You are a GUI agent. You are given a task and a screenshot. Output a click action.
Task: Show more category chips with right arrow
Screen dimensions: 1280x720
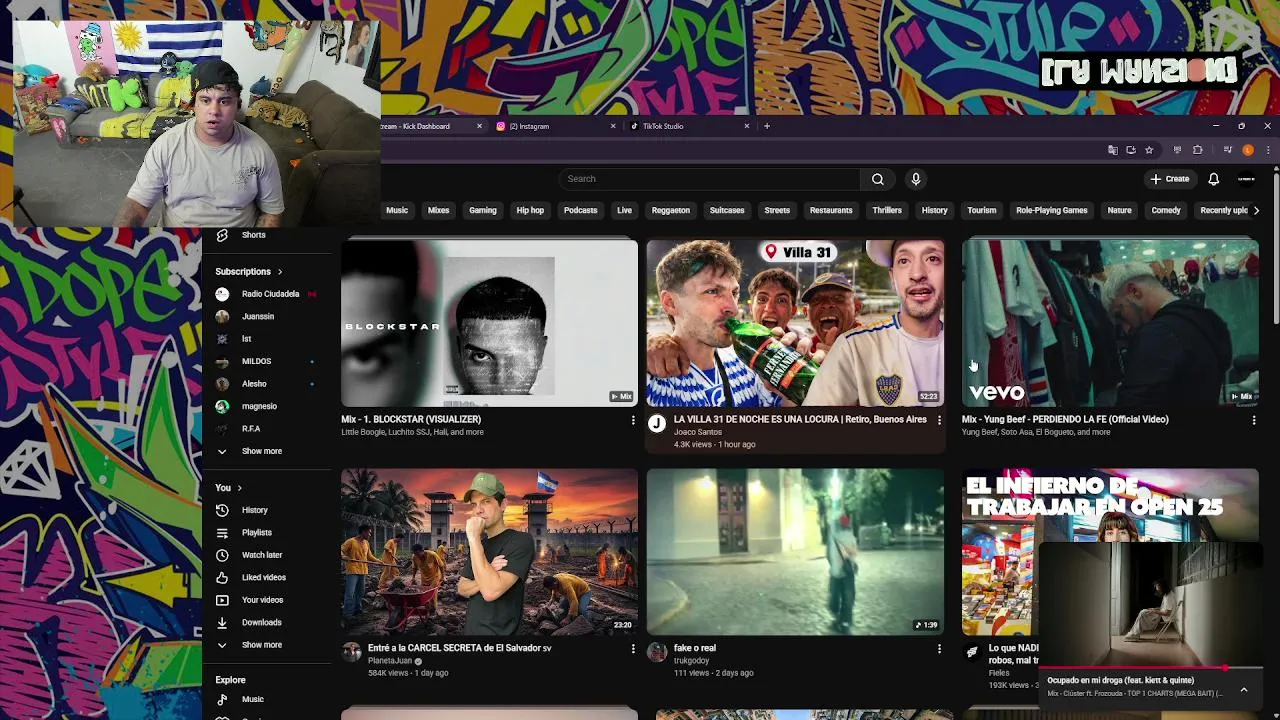point(1256,210)
